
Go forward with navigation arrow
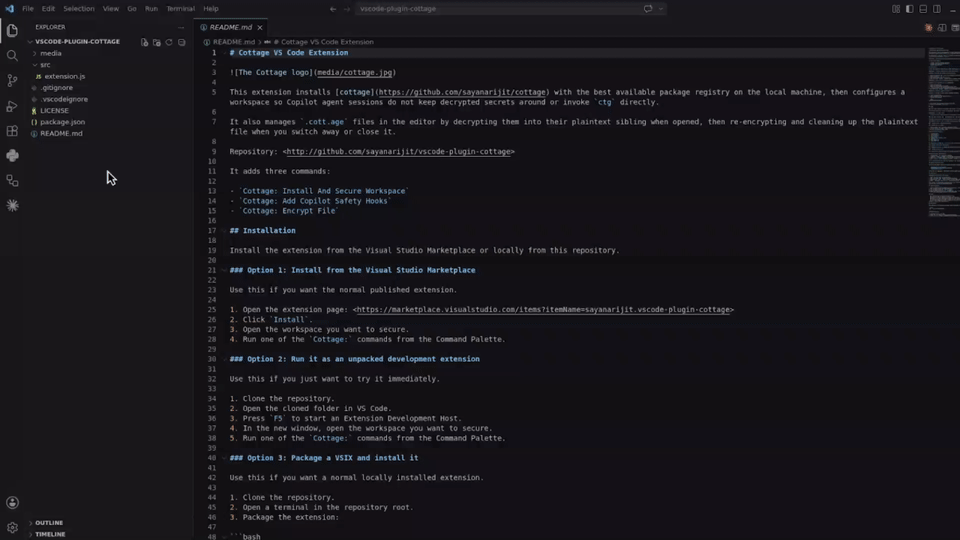click(x=347, y=9)
